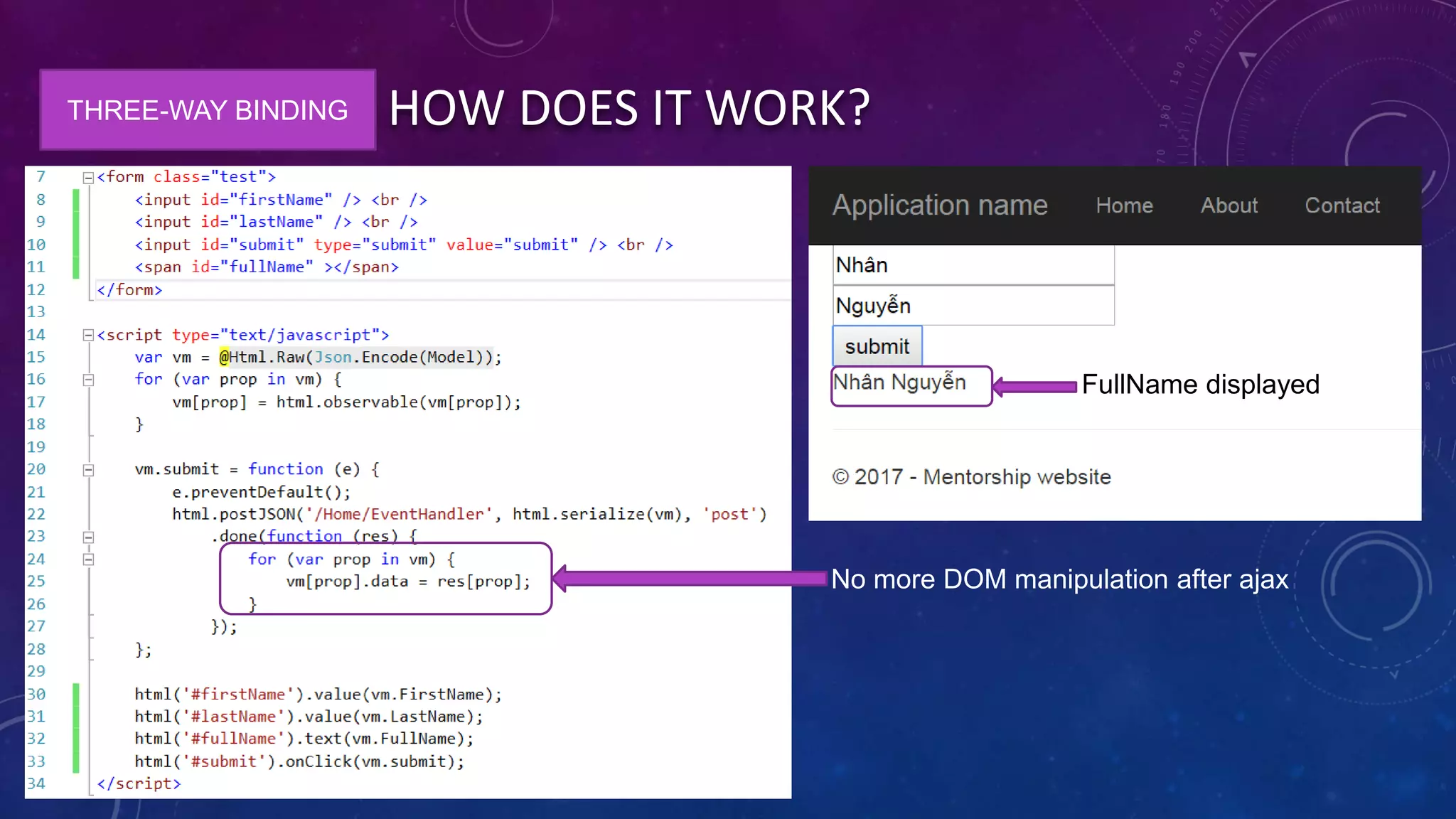Click line number 30 in the editor gutter
Viewport: 1456px width, 819px height.
click(36, 694)
